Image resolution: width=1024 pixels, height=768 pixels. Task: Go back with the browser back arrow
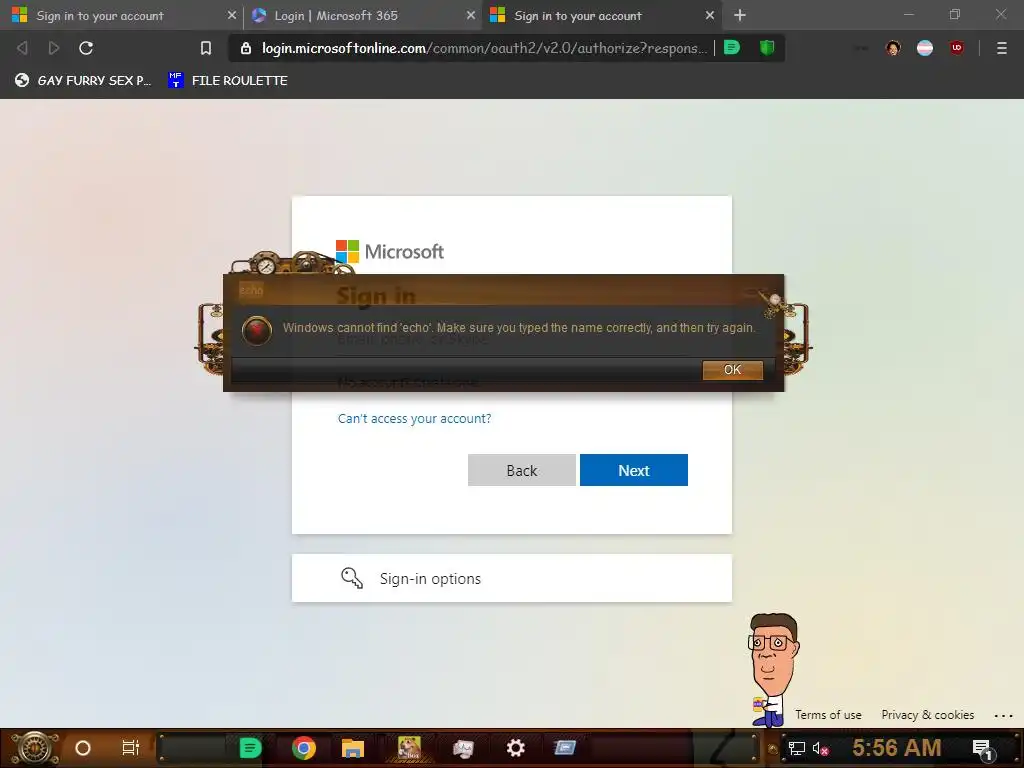click(22, 48)
